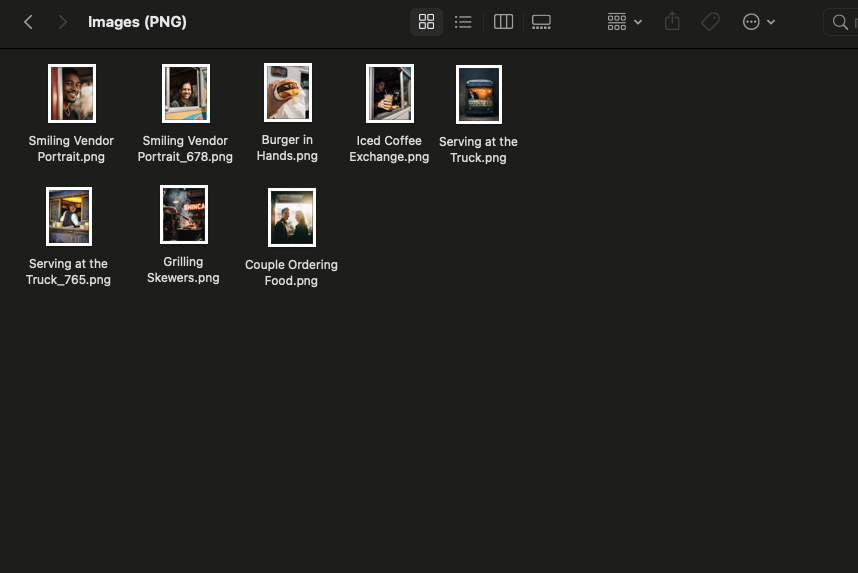Open the More actions ellipsis menu
858x573 pixels.
[758, 22]
